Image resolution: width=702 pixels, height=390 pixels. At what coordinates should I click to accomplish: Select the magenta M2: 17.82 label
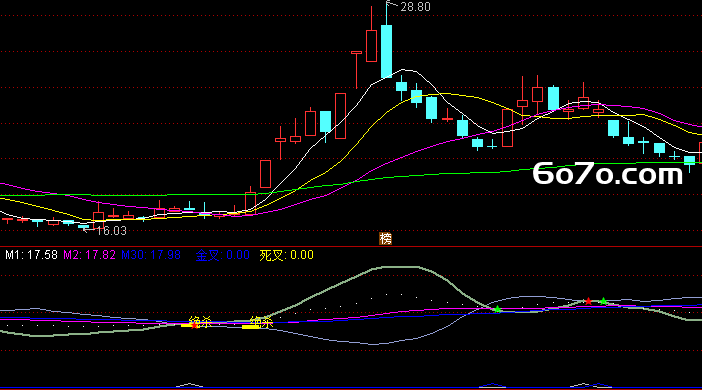click(89, 255)
